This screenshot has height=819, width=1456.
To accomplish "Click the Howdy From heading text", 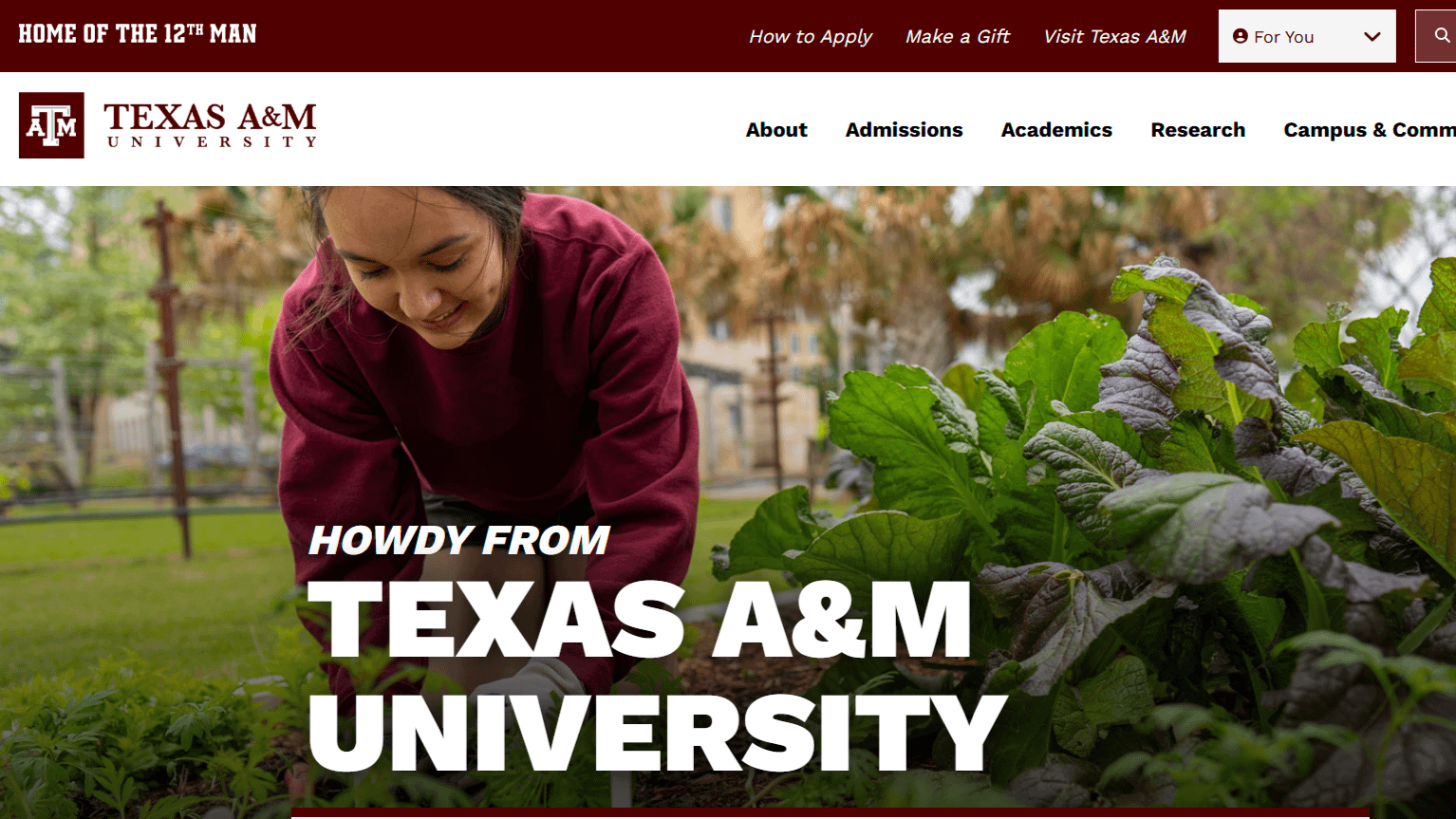I will [x=459, y=540].
